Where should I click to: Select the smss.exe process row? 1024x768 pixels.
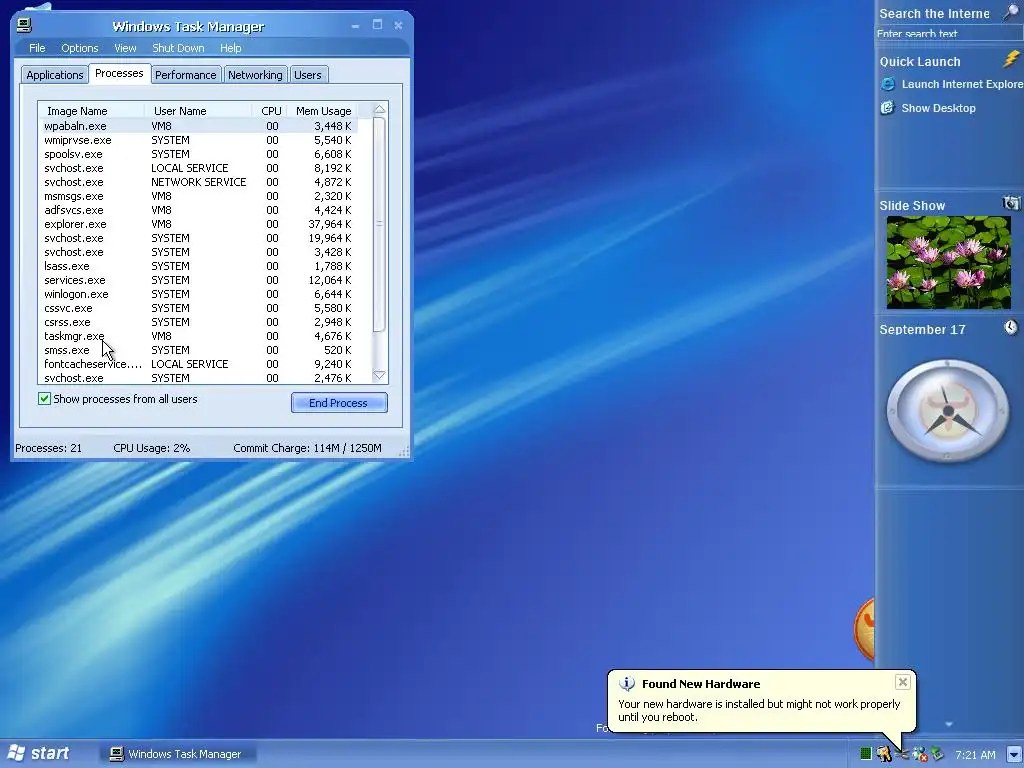pyautogui.click(x=200, y=350)
